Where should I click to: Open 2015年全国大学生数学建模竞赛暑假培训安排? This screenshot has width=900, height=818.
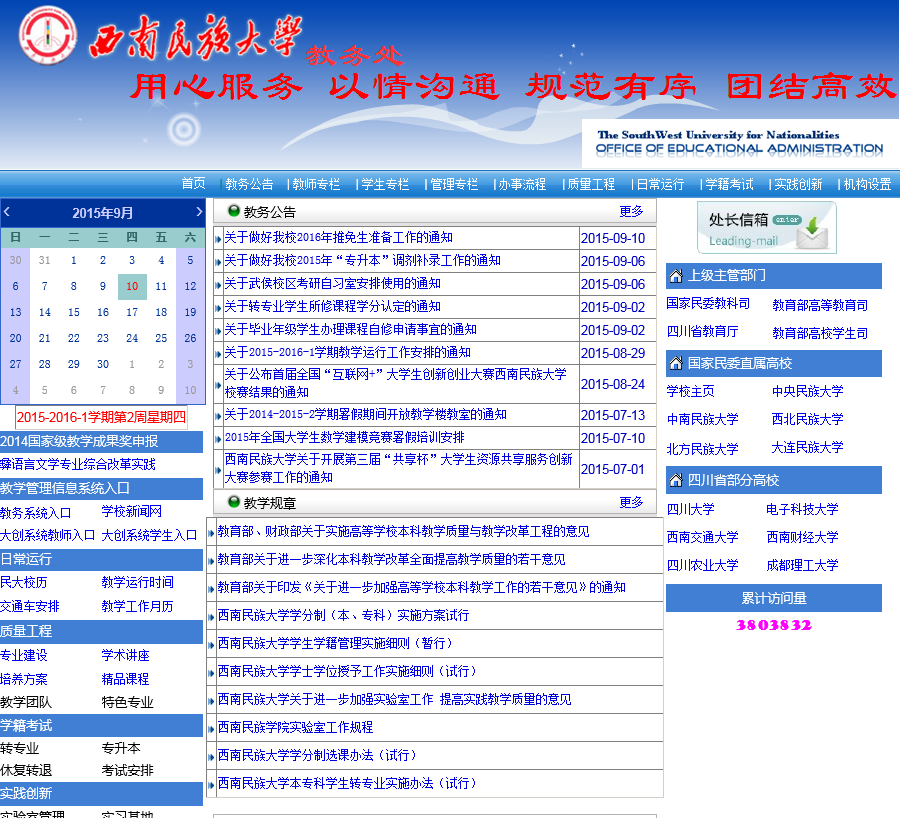(344, 437)
